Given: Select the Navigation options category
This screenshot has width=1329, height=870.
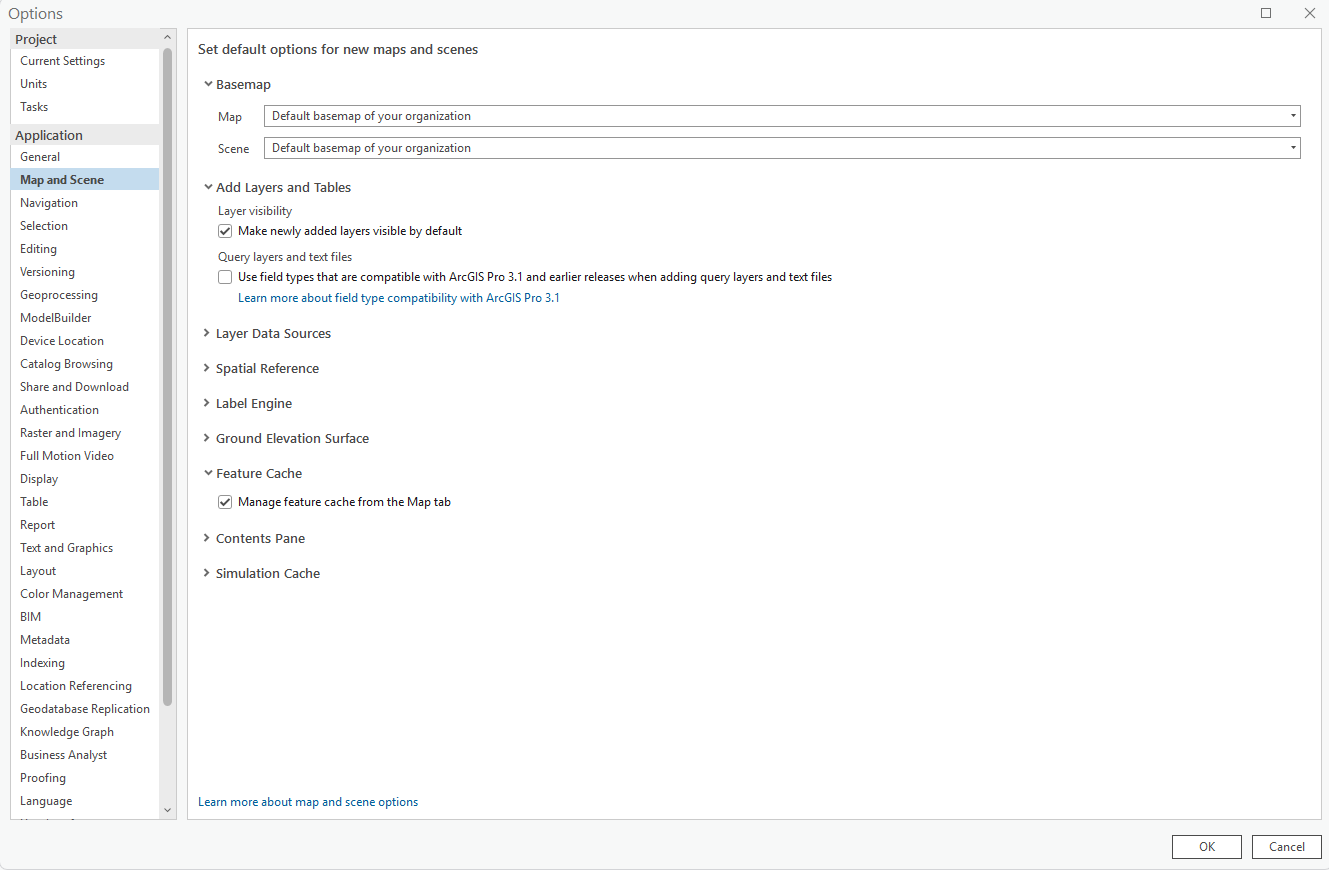Looking at the screenshot, I should (48, 202).
